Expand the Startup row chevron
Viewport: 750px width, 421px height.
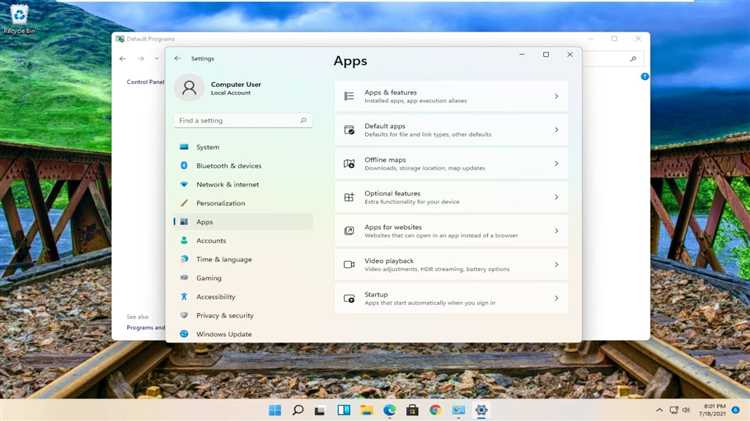click(556, 298)
